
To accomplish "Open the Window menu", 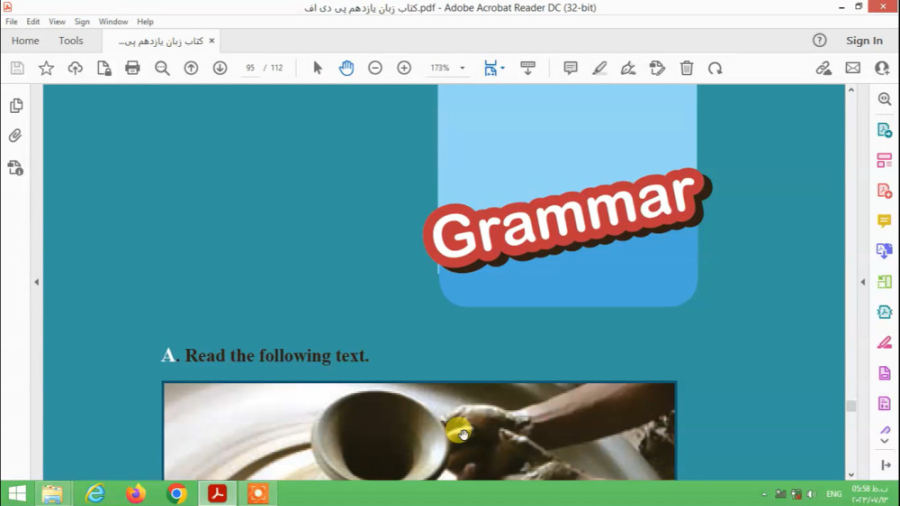I will click(x=113, y=21).
